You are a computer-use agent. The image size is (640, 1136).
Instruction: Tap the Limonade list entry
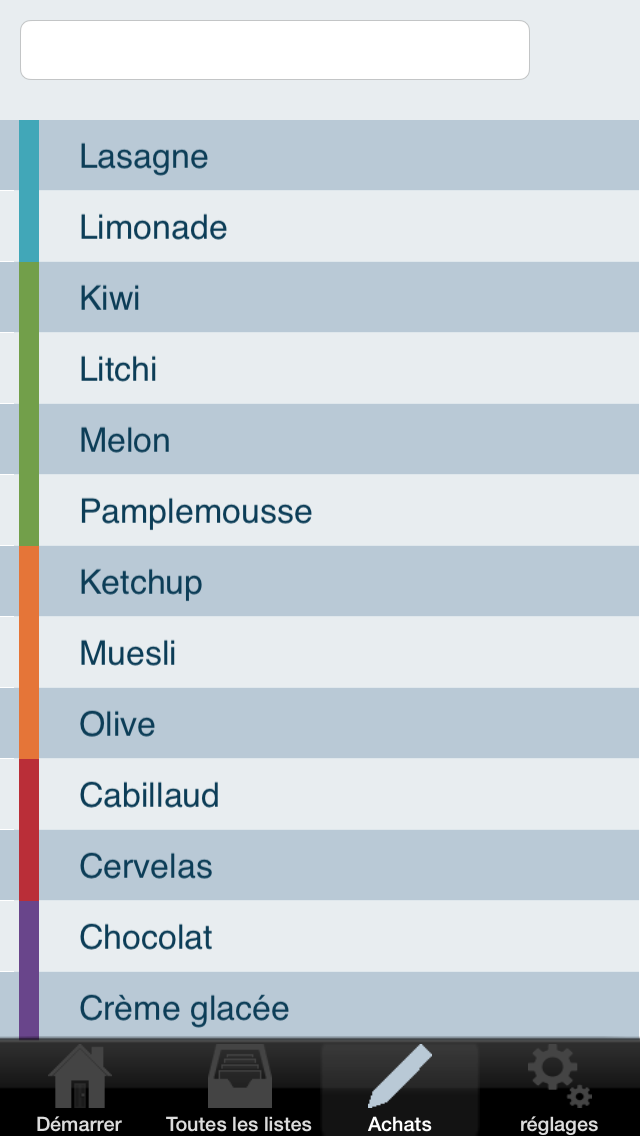(320, 227)
